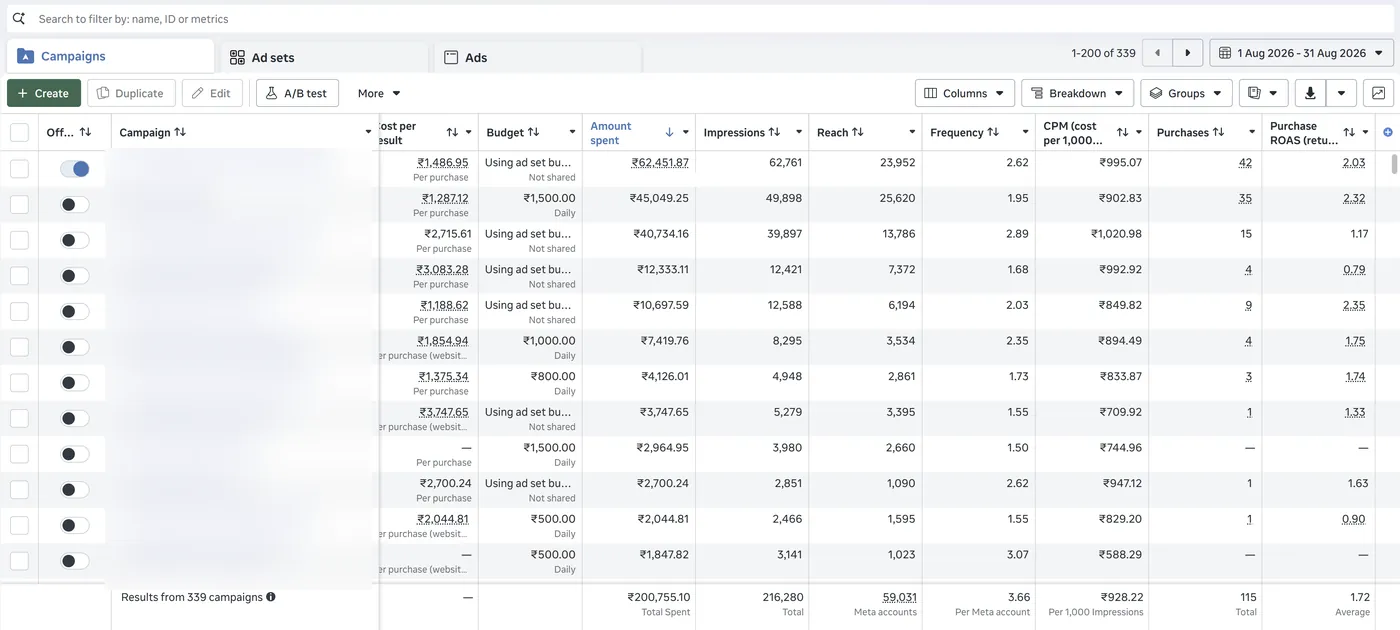Open the ₹1,486.95 cost per result link
Image resolution: width=1400 pixels, height=630 pixels.
[443, 162]
